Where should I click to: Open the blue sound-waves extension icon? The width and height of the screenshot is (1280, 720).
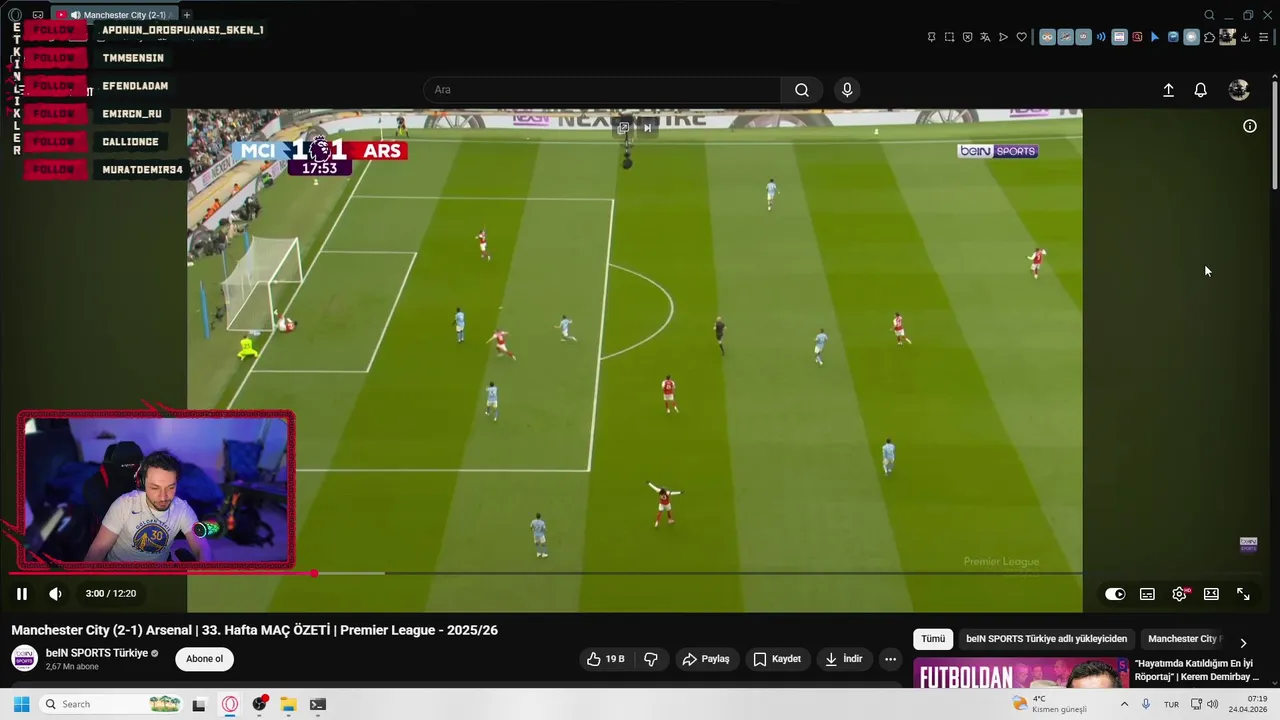1101,37
